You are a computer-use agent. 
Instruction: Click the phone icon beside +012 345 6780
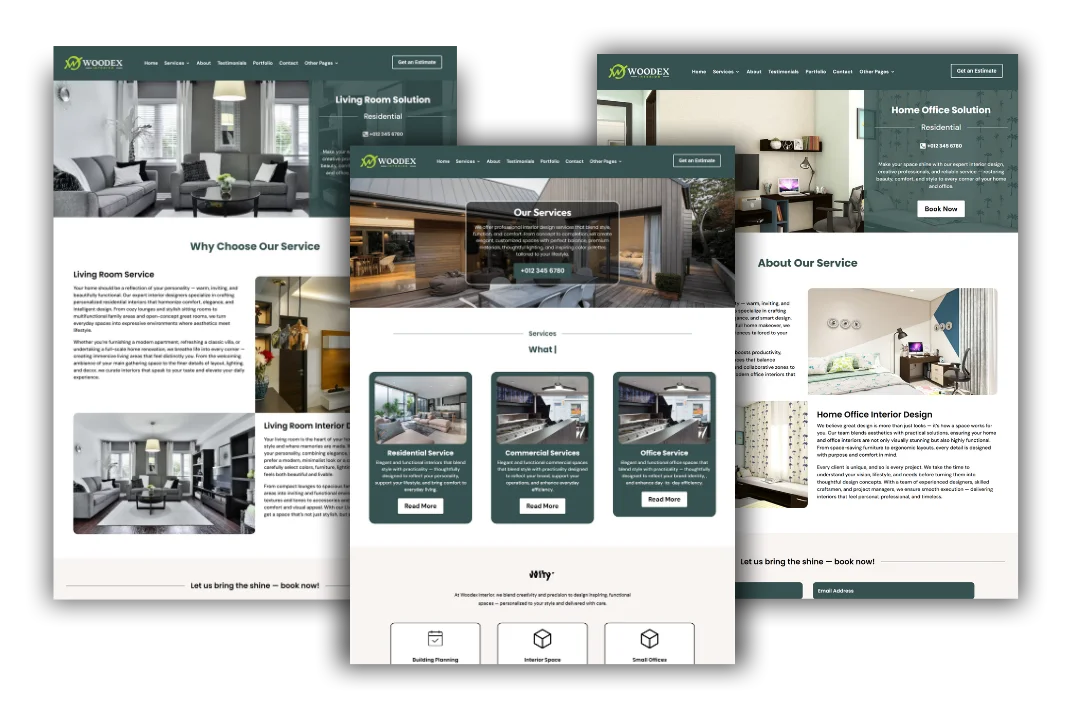click(x=365, y=133)
